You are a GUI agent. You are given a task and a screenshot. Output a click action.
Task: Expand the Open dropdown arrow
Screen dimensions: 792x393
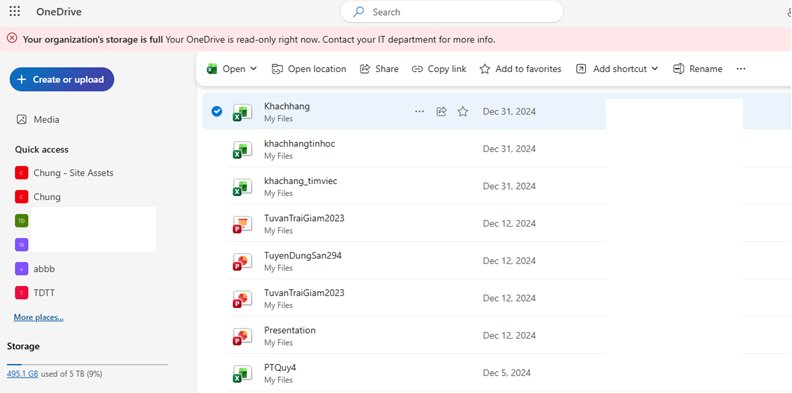point(254,69)
